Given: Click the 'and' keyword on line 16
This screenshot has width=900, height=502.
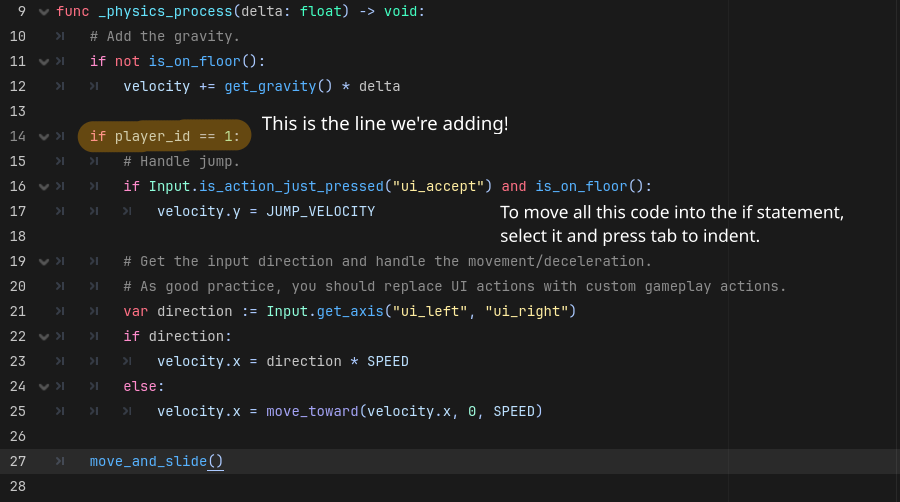Looking at the screenshot, I should [x=514, y=186].
